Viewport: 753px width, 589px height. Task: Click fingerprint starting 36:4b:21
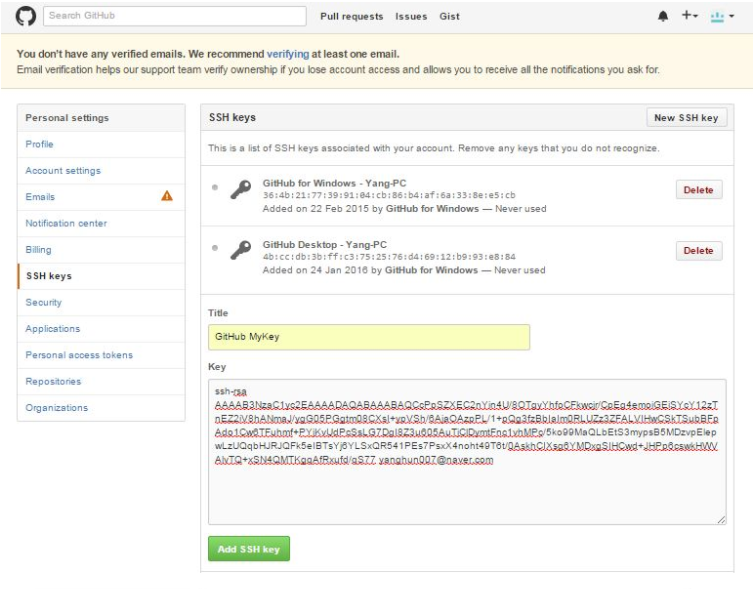pyautogui.click(x=389, y=195)
